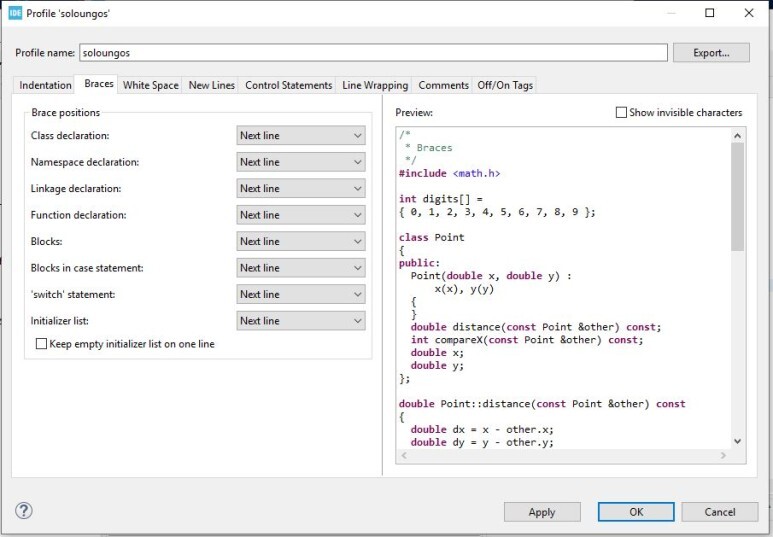Open Initializer list brace position dropdown
Screen dimensions: 773x537
point(301,321)
